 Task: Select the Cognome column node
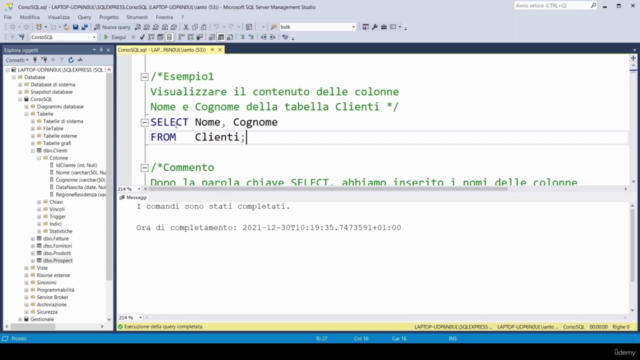[80, 180]
